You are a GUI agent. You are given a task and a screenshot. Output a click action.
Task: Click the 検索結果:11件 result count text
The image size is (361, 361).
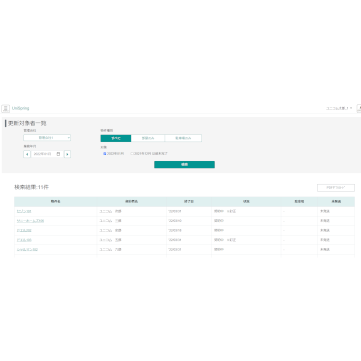[31, 187]
